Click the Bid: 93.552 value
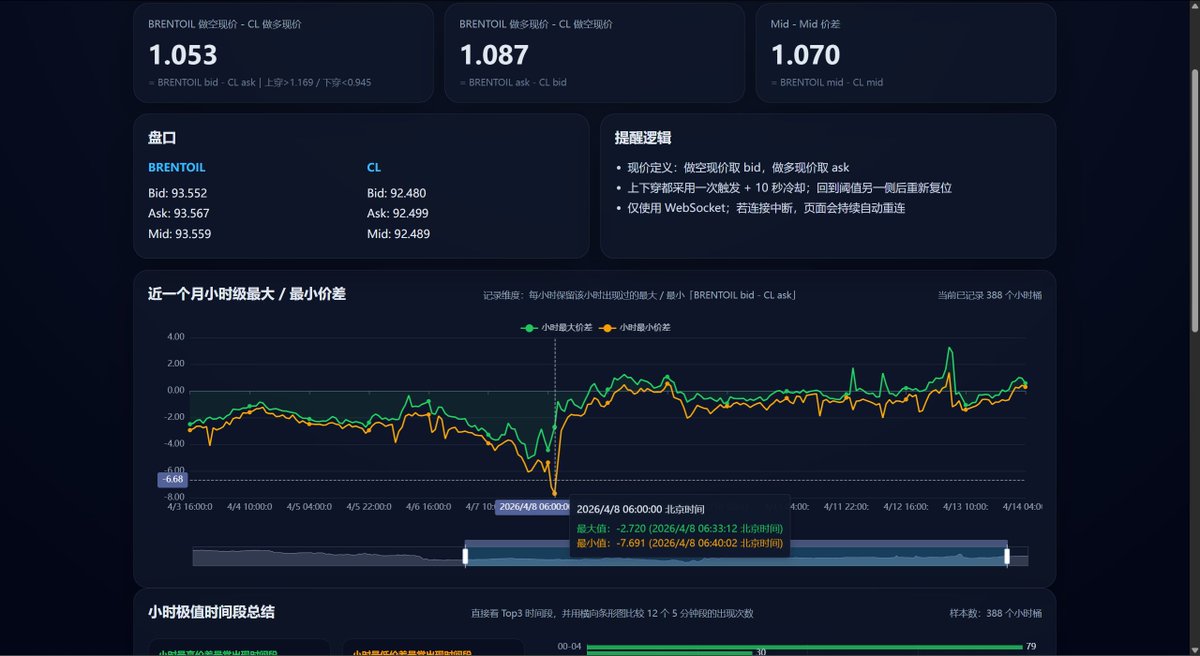1200x656 pixels. [177, 193]
